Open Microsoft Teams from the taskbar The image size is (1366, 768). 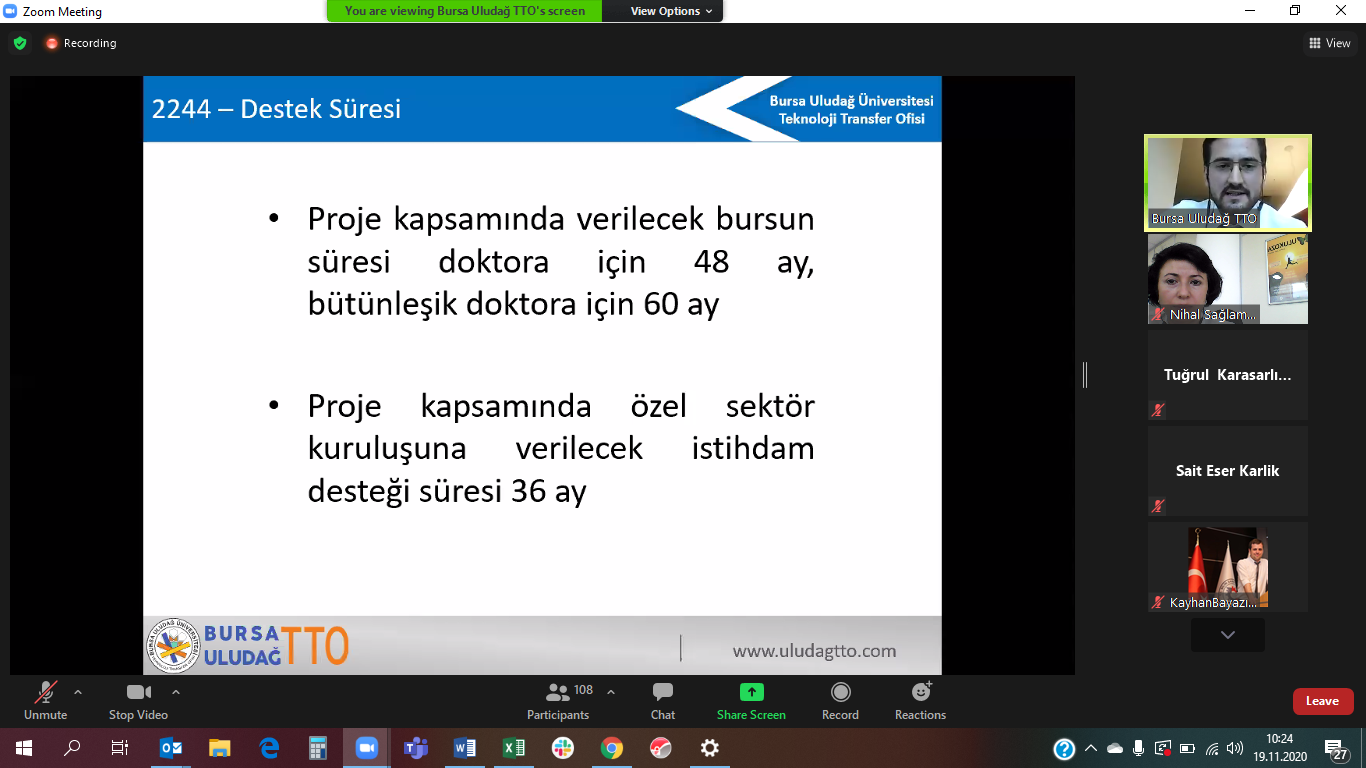pos(416,748)
